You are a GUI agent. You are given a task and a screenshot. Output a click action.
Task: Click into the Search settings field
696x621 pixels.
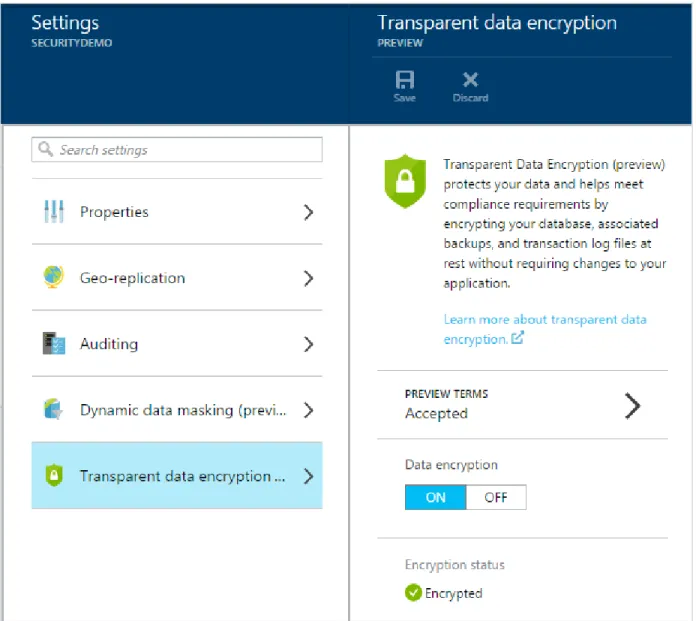pos(177,150)
